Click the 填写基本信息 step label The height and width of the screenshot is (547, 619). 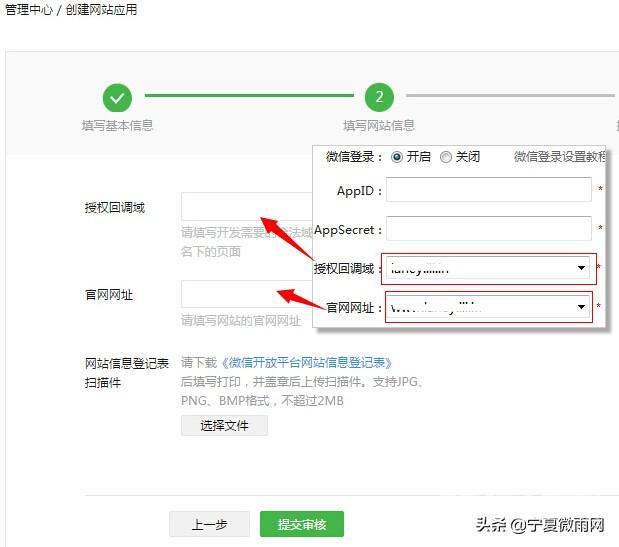click(117, 126)
